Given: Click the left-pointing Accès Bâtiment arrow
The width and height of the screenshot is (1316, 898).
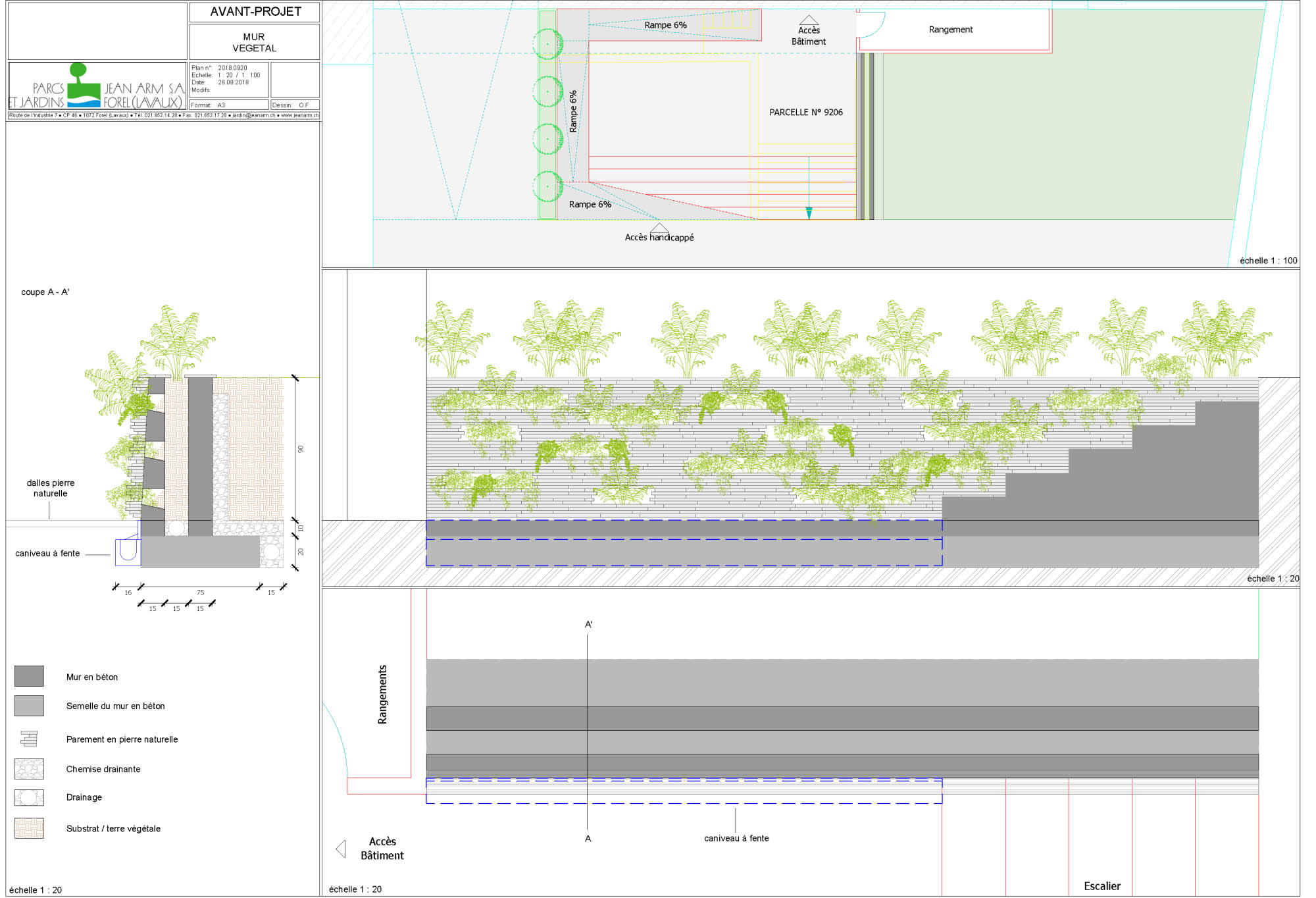Looking at the screenshot, I should 341,849.
